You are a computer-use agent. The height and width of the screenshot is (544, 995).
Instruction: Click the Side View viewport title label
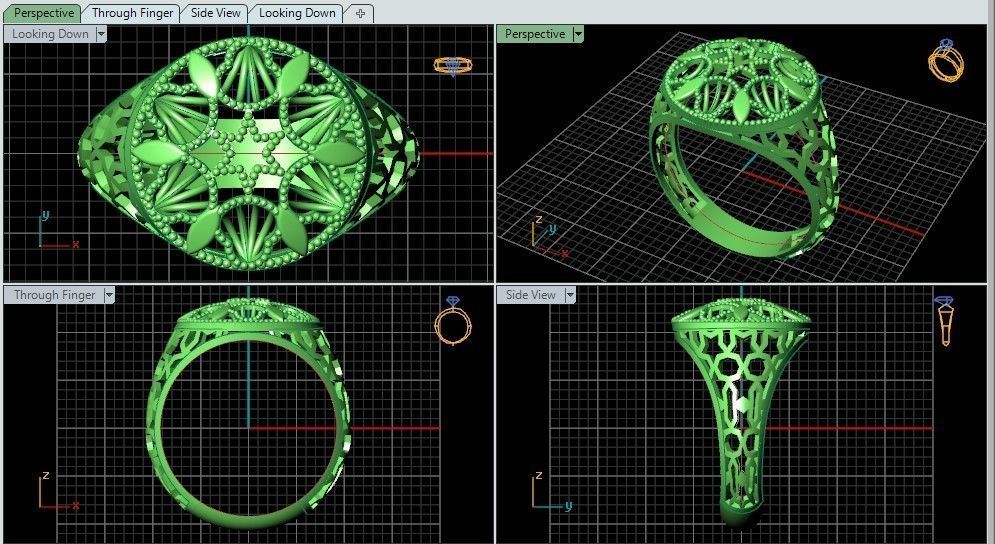[x=530, y=295]
